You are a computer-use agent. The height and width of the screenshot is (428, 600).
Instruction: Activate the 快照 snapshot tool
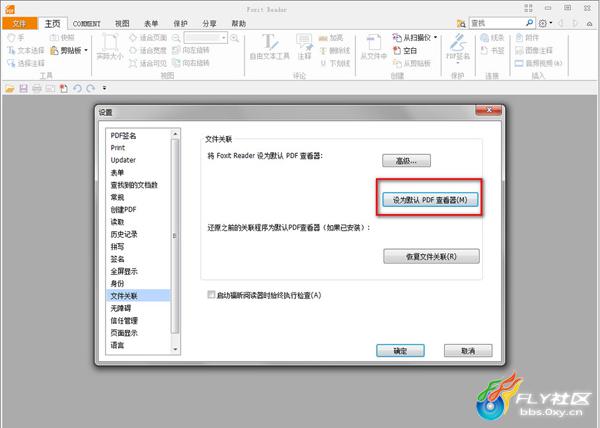62,37
